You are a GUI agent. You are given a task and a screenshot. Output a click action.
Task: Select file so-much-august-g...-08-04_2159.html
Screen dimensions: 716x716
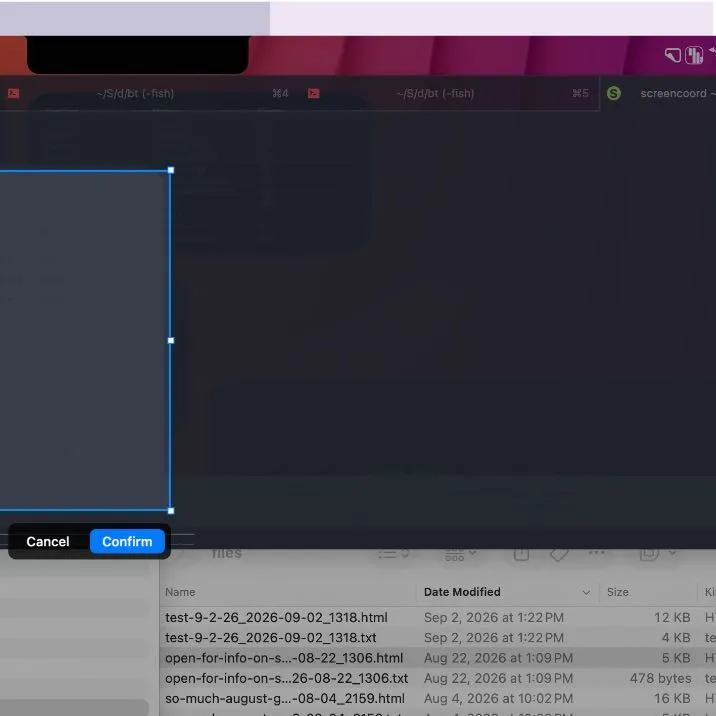[x=285, y=698]
